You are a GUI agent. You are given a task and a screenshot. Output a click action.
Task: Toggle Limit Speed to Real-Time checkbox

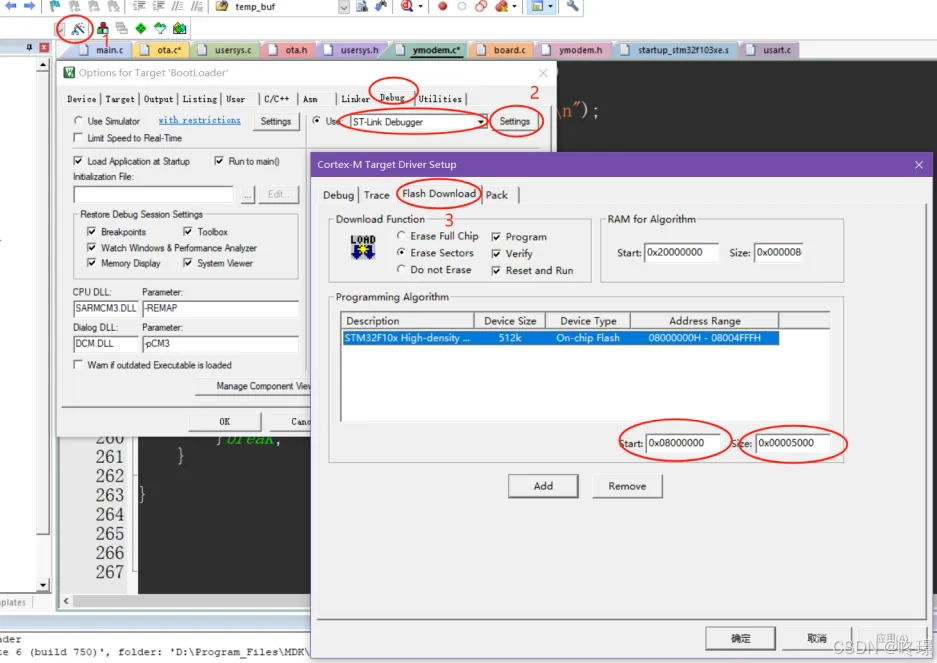pos(78,138)
